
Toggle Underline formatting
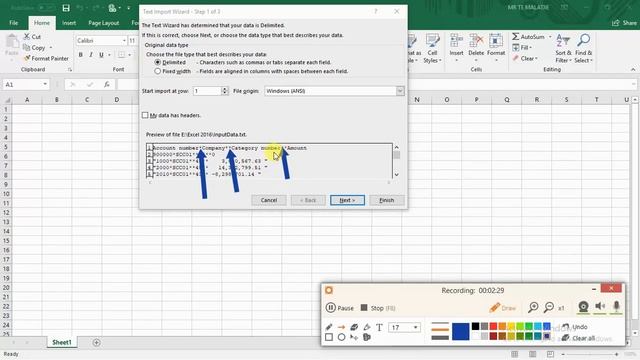[101, 54]
